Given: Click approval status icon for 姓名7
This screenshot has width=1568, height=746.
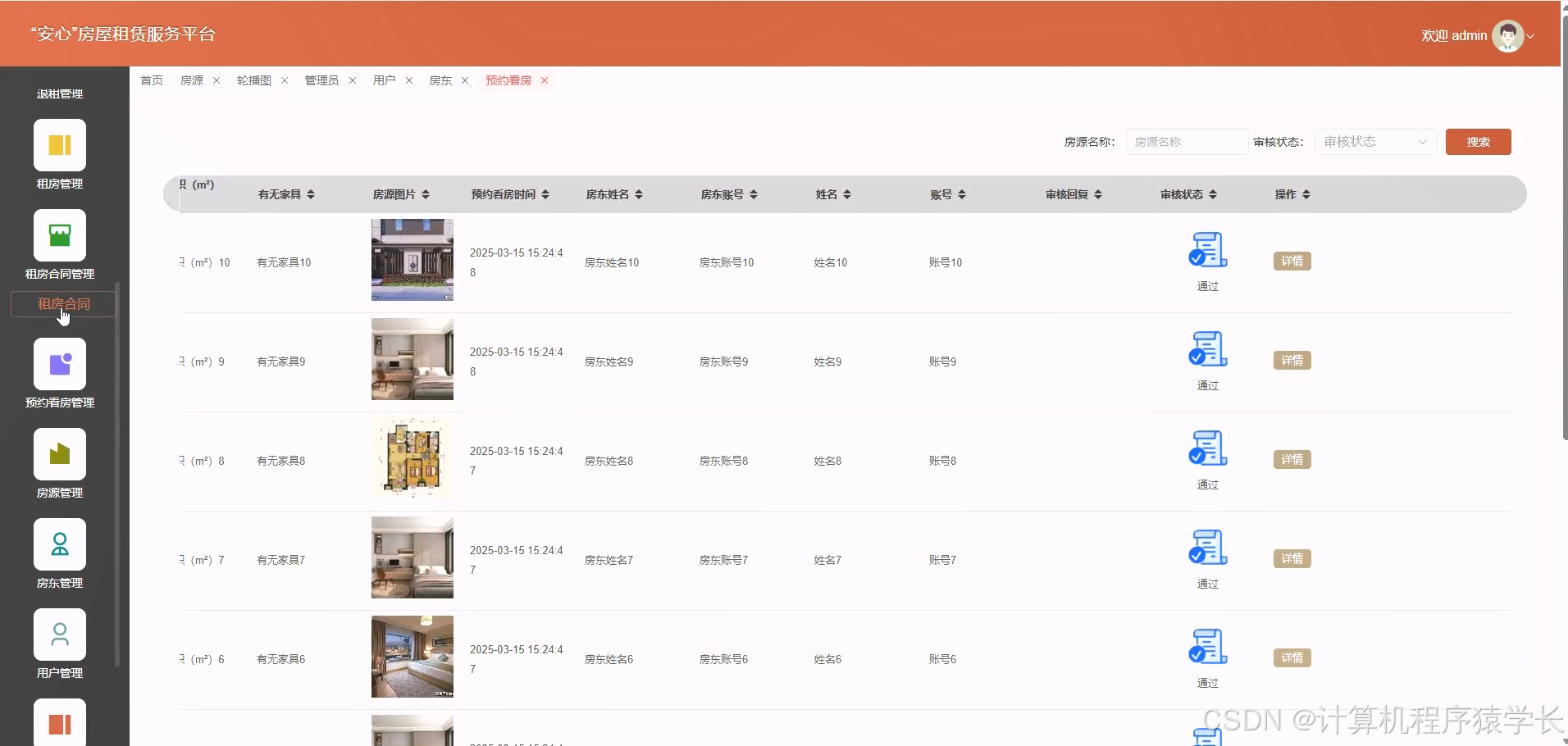Looking at the screenshot, I should click(1208, 548).
